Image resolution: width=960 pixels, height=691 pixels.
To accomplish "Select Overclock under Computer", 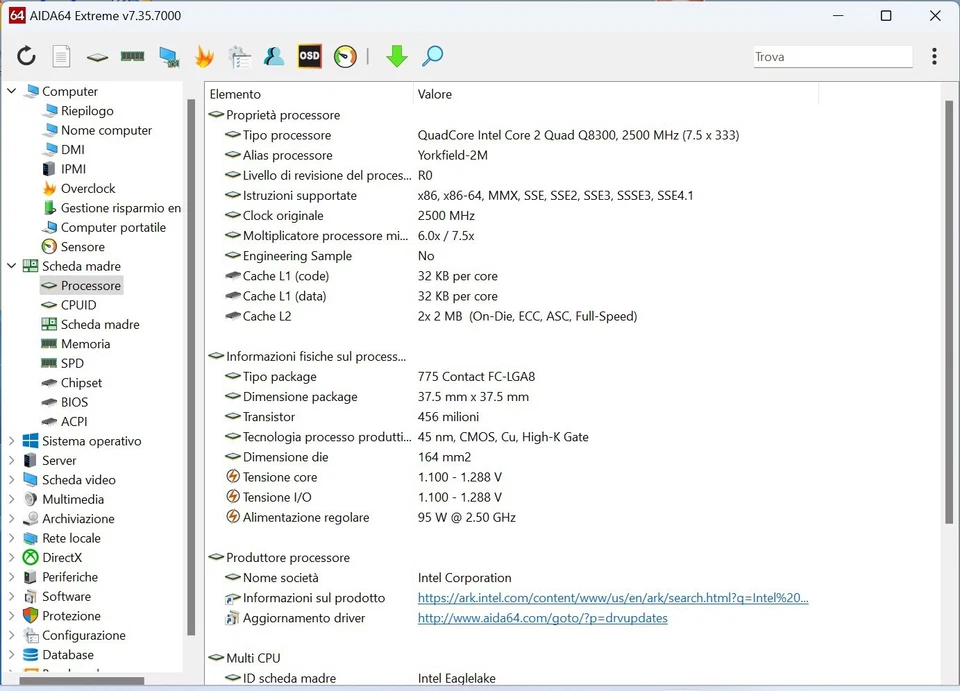I will click(88, 188).
